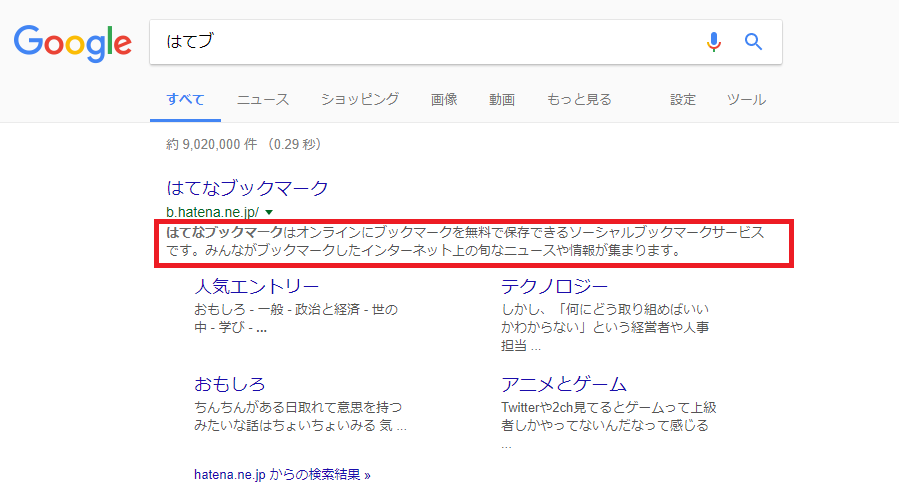Switch to the ニュース tab
899x501 pixels.
tap(263, 99)
